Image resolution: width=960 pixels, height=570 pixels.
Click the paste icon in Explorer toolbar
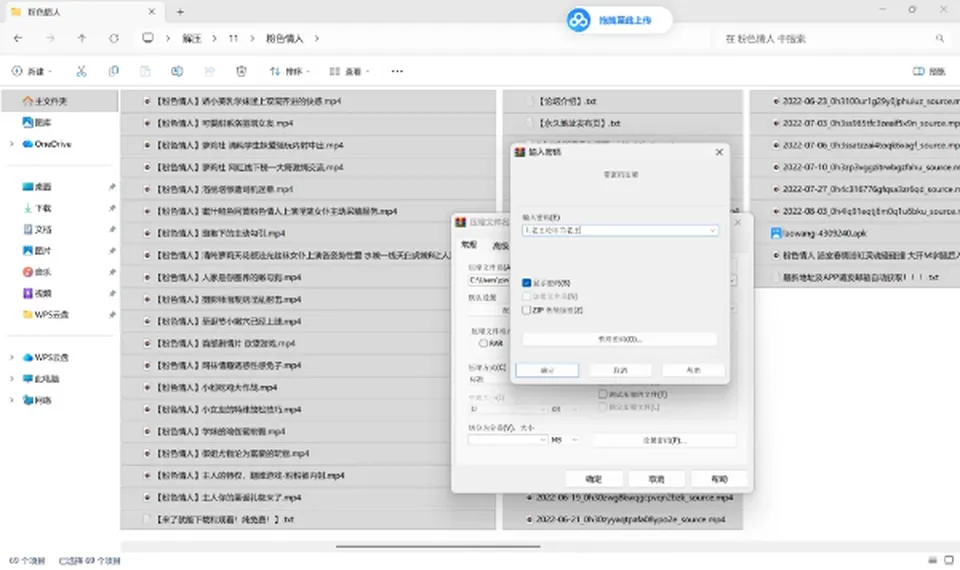coord(145,71)
